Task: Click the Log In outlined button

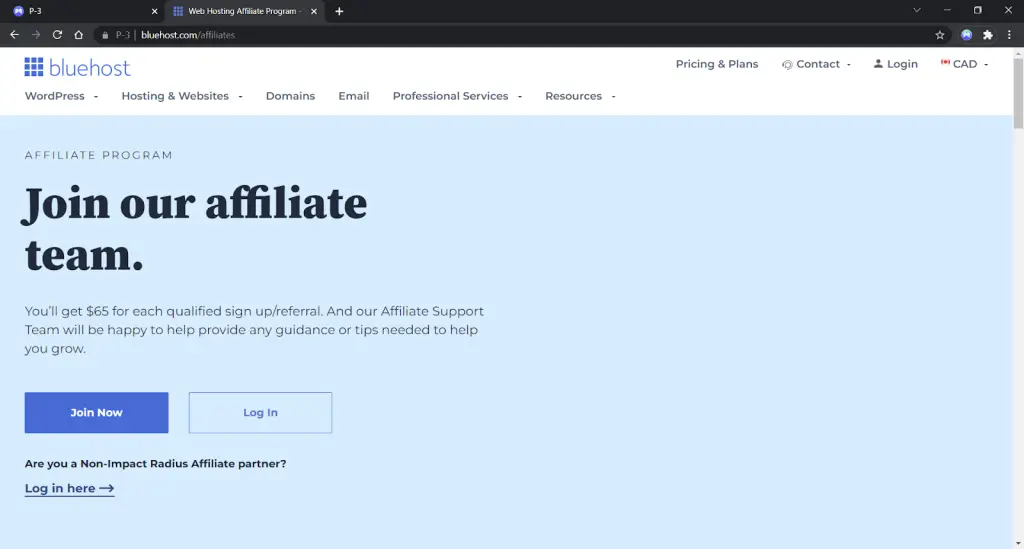Action: pyautogui.click(x=261, y=413)
